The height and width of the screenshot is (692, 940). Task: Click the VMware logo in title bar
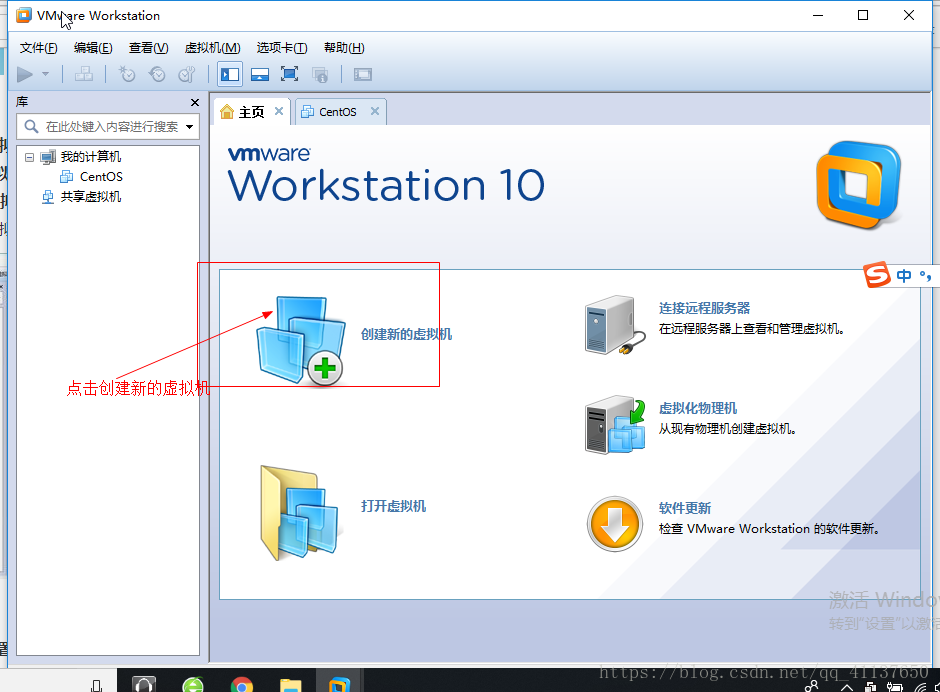point(24,16)
